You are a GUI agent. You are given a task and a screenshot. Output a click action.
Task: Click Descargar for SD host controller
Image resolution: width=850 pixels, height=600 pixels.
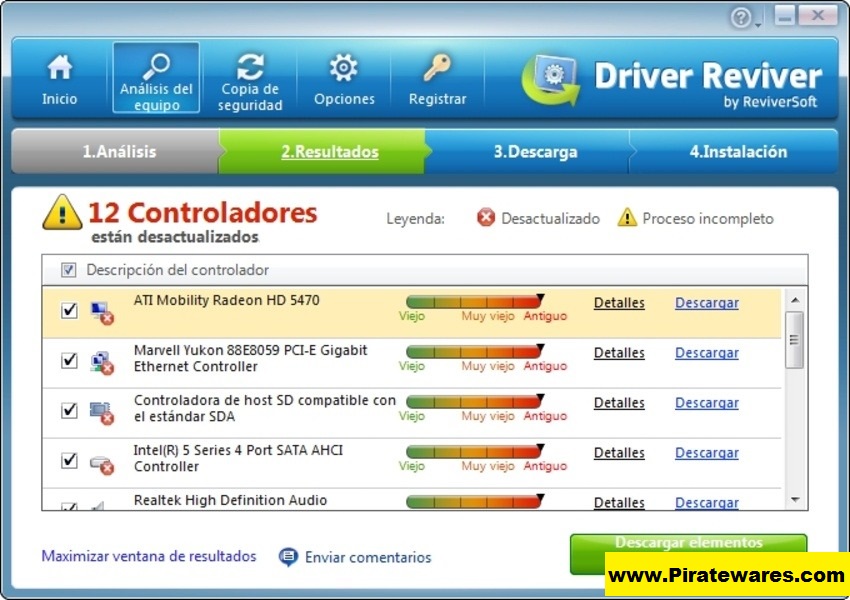coord(706,403)
